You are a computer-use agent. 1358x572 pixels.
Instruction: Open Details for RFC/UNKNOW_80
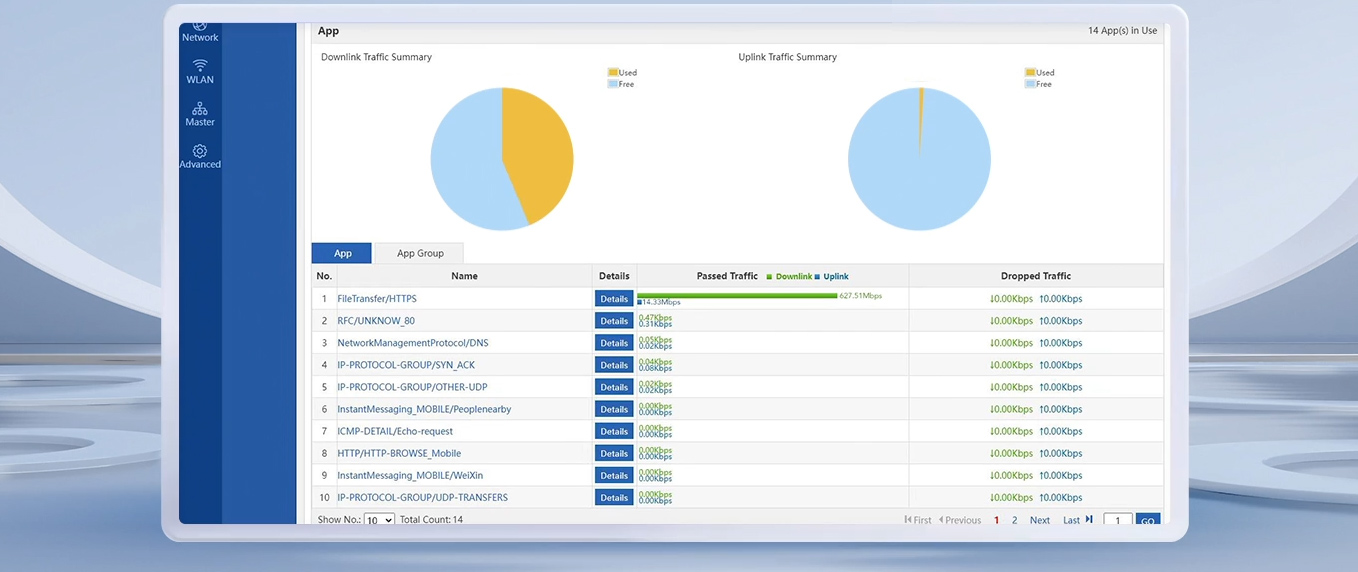[x=614, y=321]
